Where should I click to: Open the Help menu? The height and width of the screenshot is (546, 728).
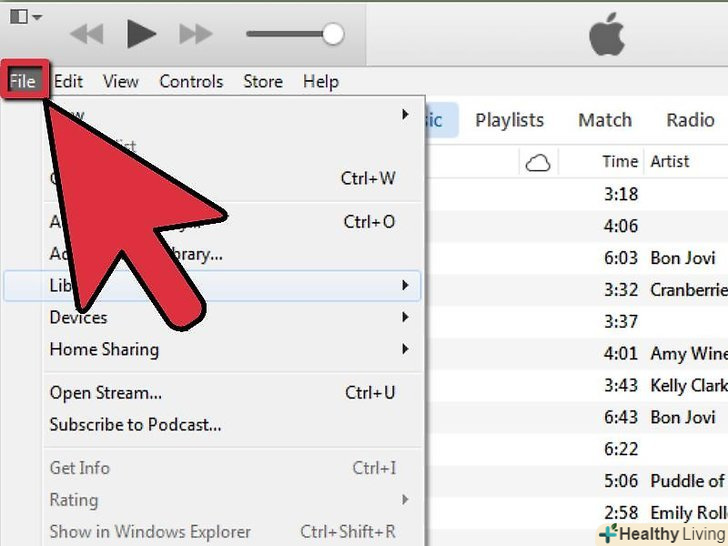point(321,82)
